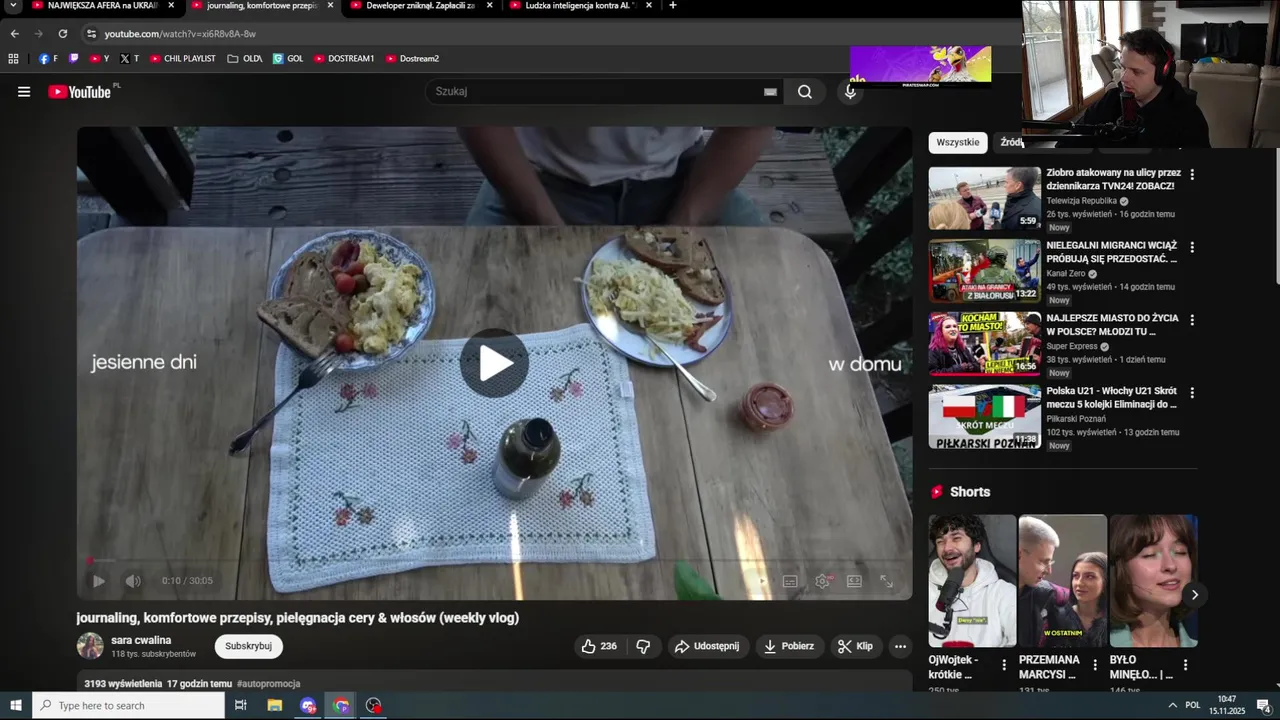This screenshot has height=720, width=1280.
Task: Open the Super Express video thumbnail
Action: [985, 344]
